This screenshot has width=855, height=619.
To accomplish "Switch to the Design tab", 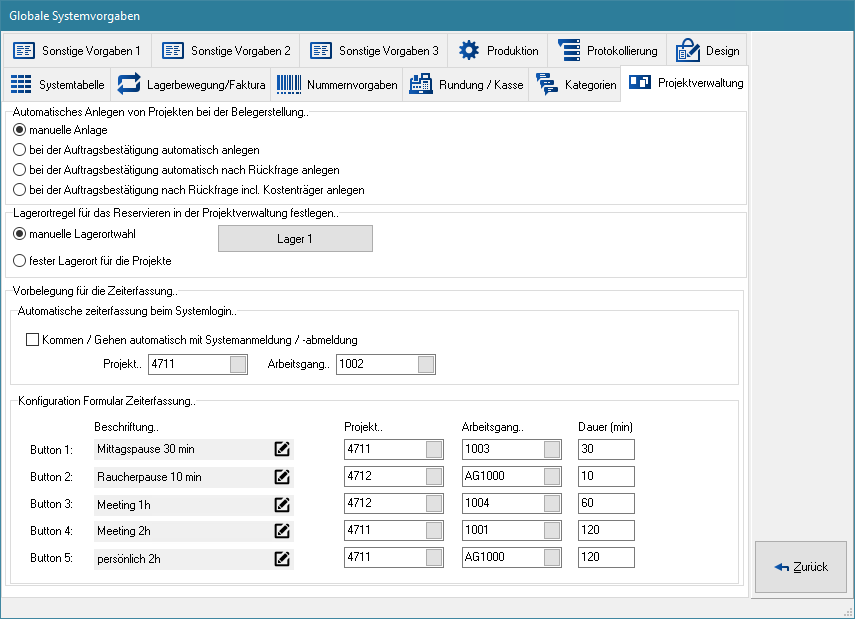I will pos(707,50).
